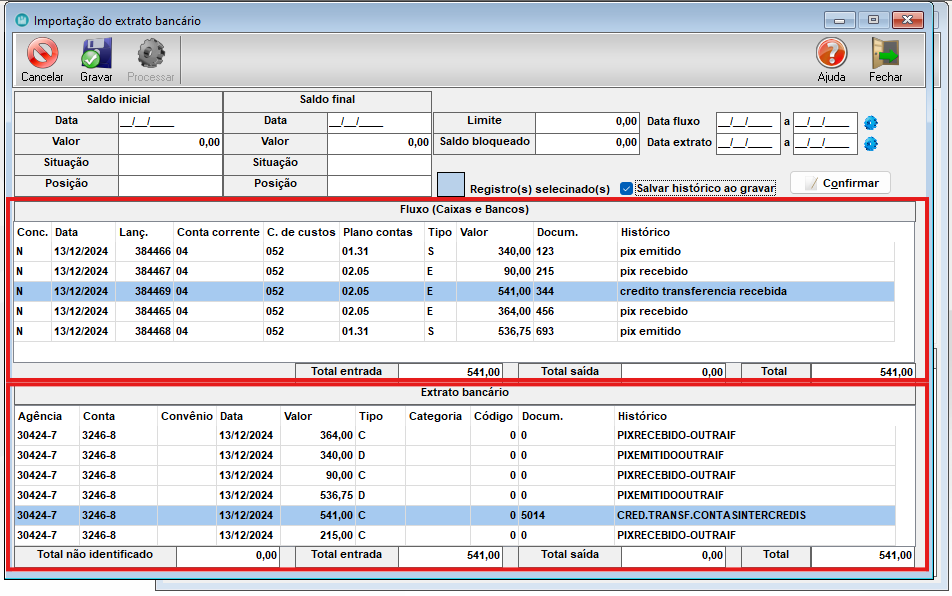Click the blue icon beside Data extrato
The image size is (952, 596).
click(870, 143)
